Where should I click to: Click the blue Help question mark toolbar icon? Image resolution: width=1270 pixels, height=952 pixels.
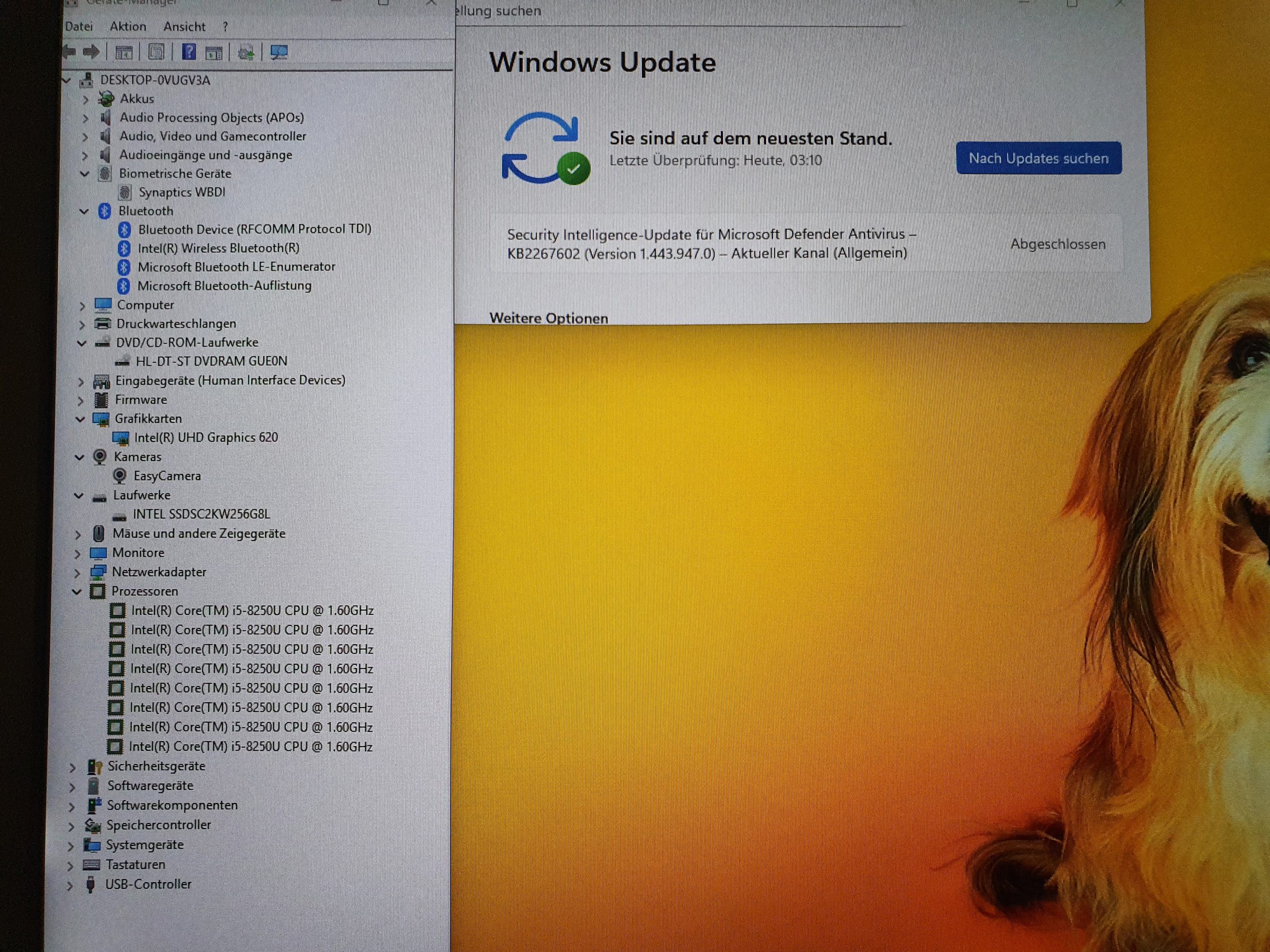(189, 52)
